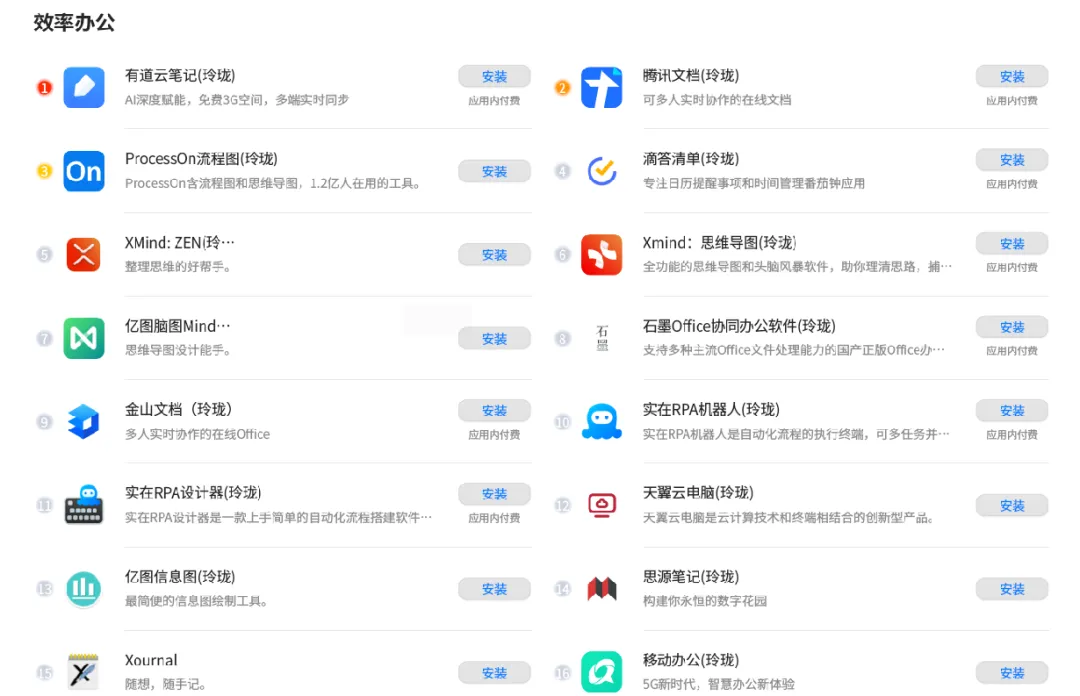Click the 石墨Office协同办公软件(玲珑) title
1080x696 pixels.
739,326
